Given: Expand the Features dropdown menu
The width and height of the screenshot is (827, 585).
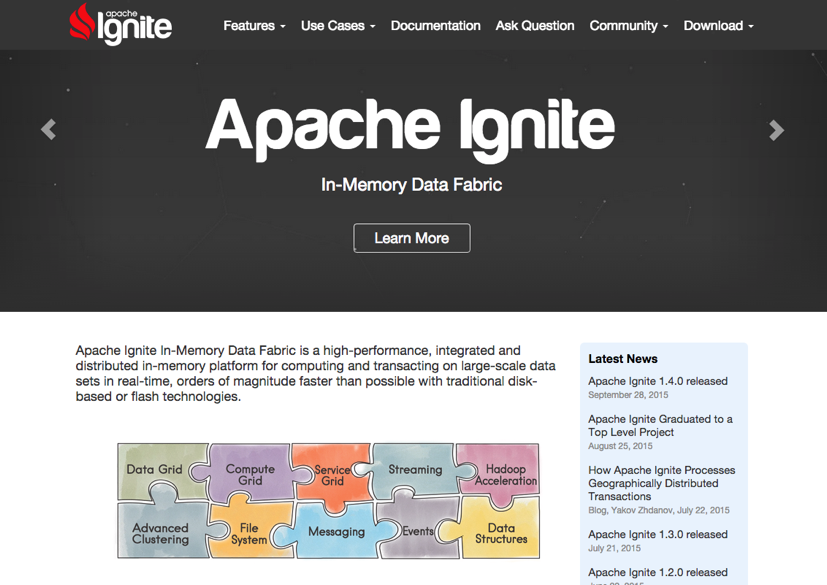Looking at the screenshot, I should pos(254,26).
